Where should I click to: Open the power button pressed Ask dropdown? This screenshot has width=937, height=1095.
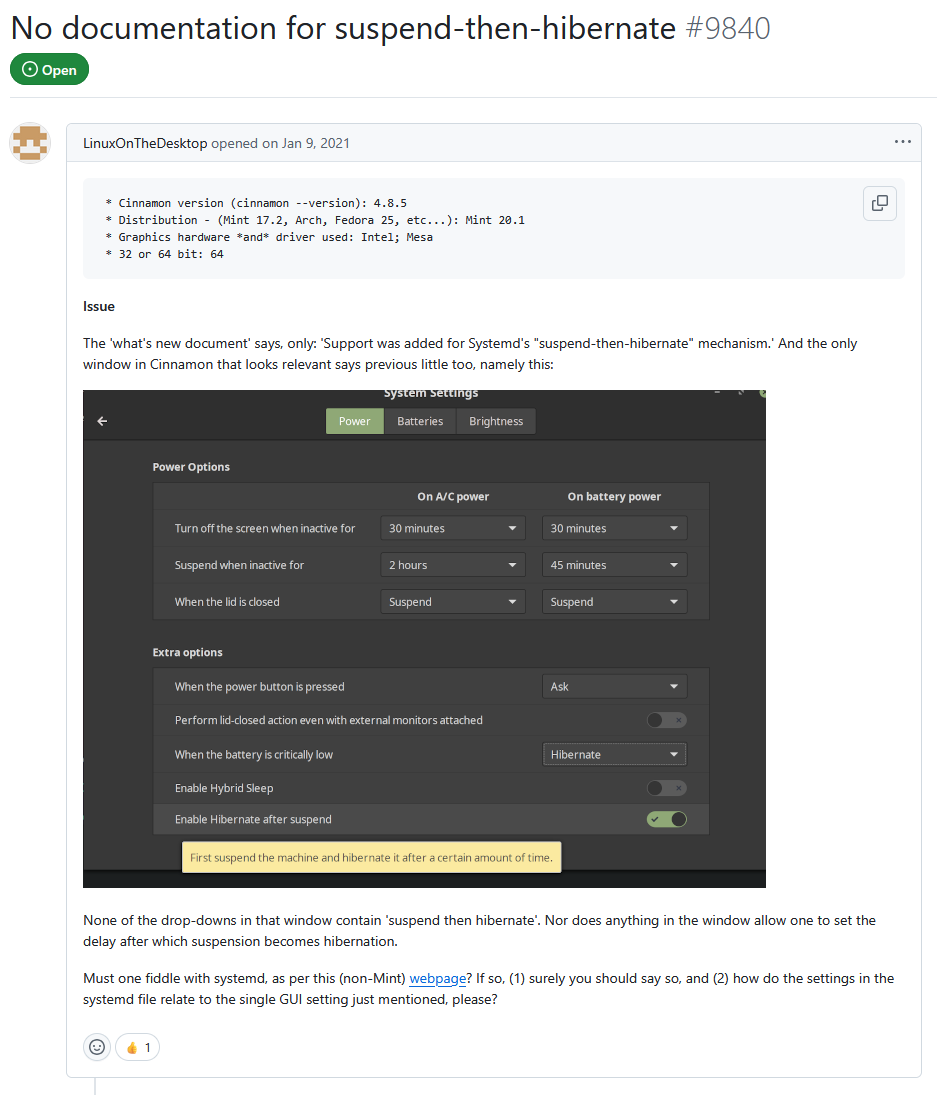coord(614,686)
